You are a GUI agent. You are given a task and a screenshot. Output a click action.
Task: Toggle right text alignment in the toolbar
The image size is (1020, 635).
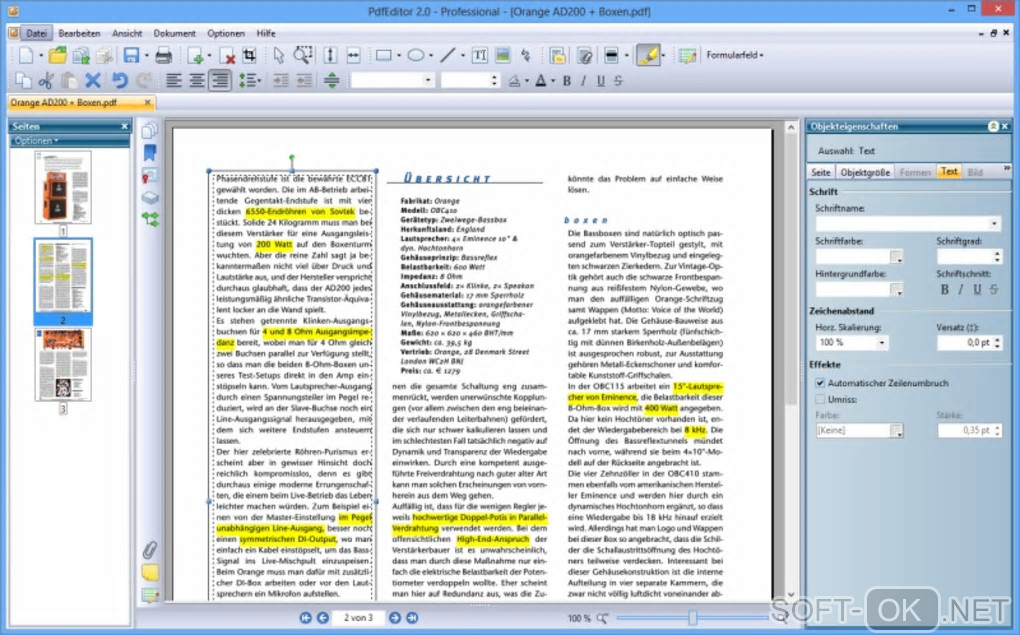[219, 81]
